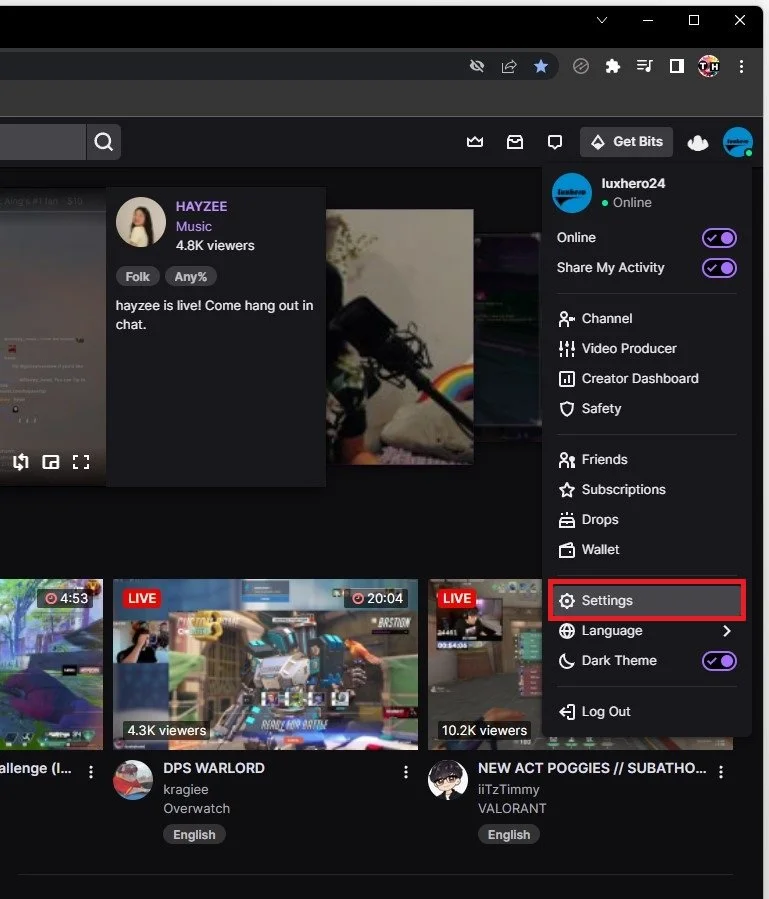The height and width of the screenshot is (899, 769).
Task: Open Settings menu item
Action: tap(646, 600)
